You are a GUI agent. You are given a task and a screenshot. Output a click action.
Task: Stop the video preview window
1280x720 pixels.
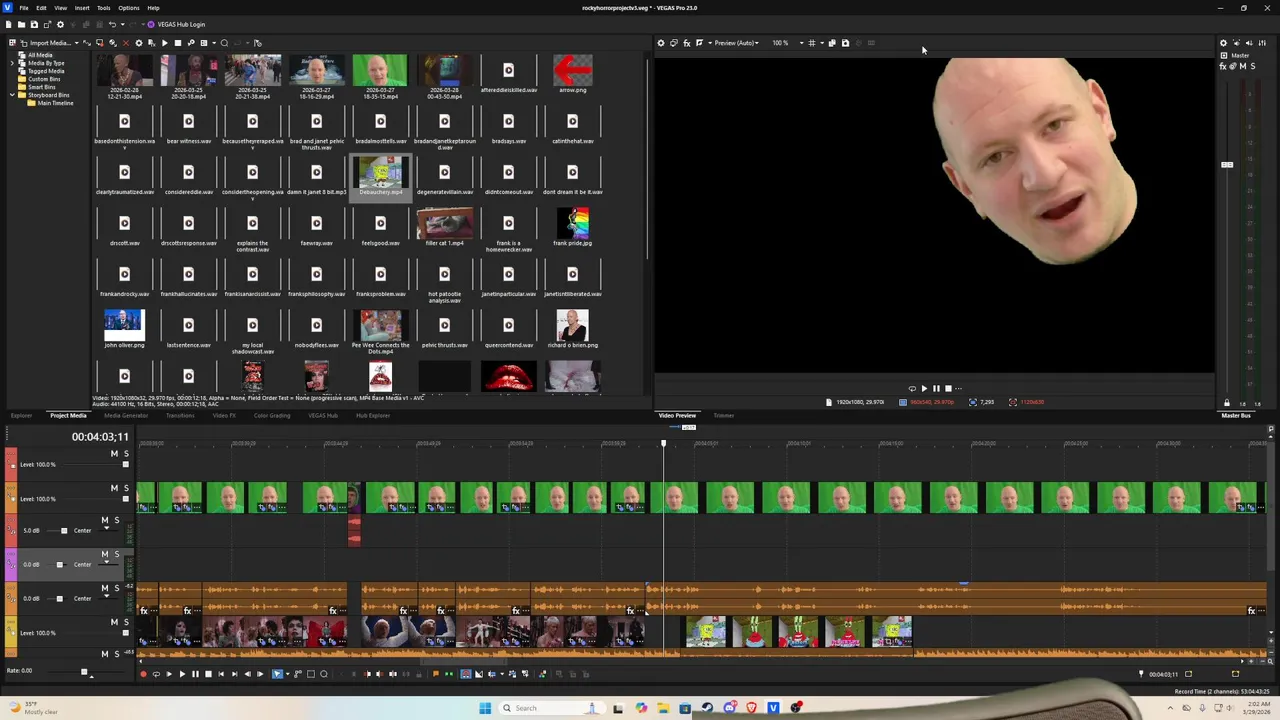click(948, 388)
